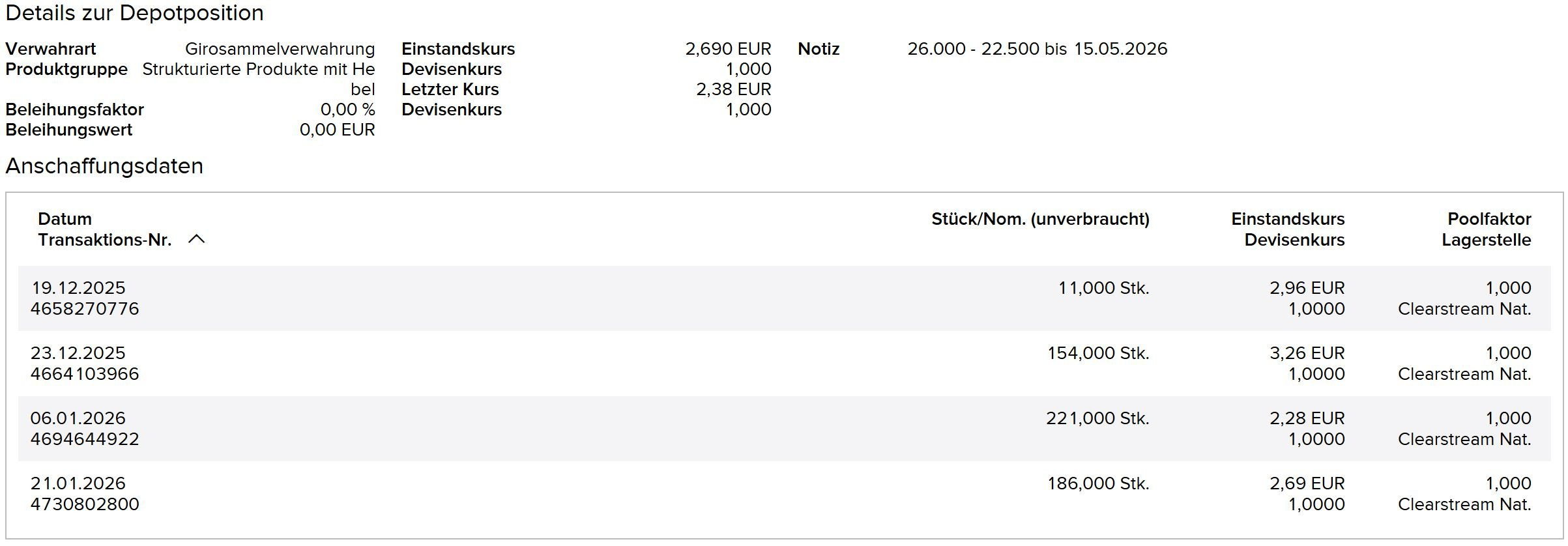Click the 221,000 Stk. quantity cell
Viewport: 1568px width, 546px height.
(x=1097, y=418)
